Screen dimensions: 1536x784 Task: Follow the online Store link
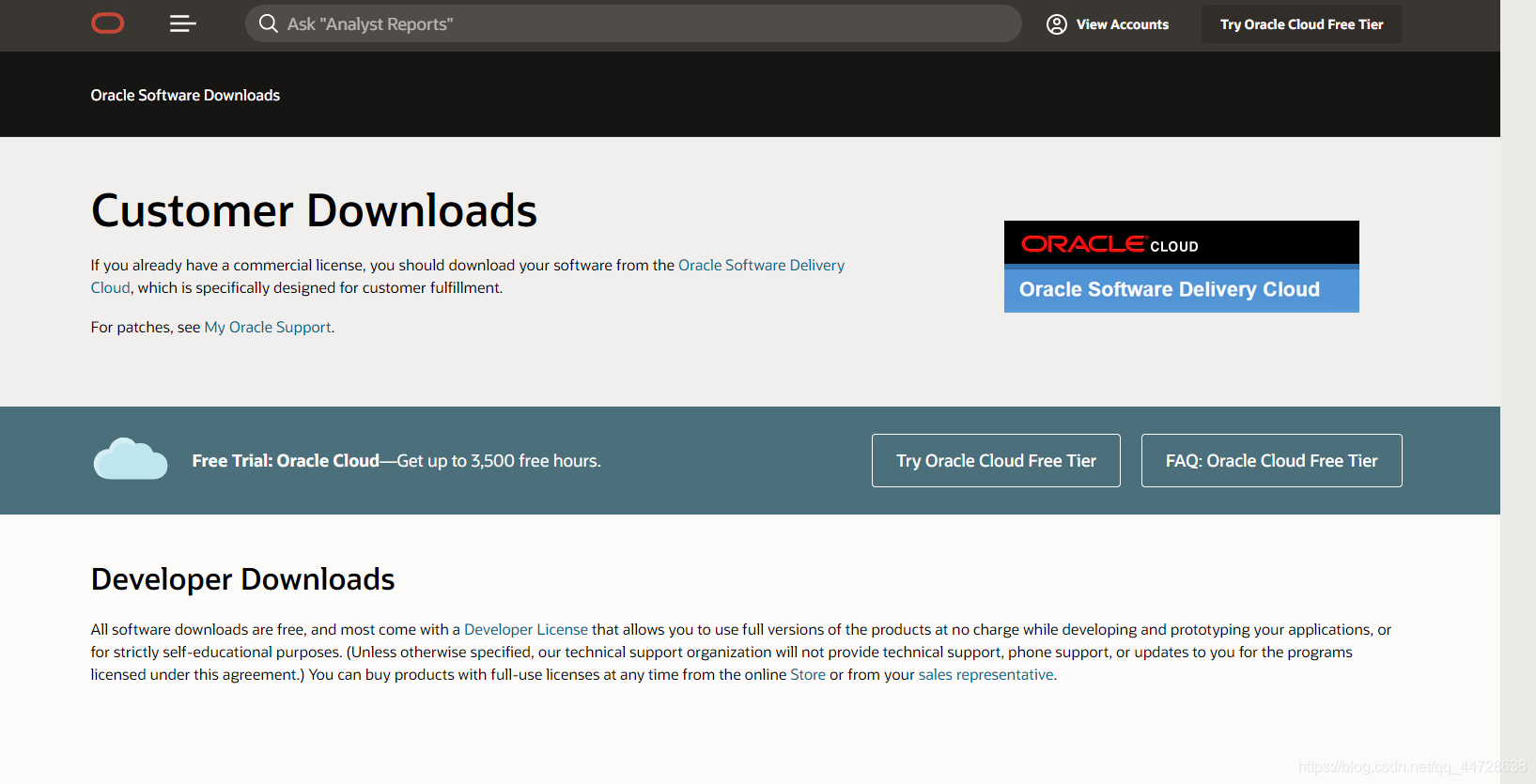point(808,674)
